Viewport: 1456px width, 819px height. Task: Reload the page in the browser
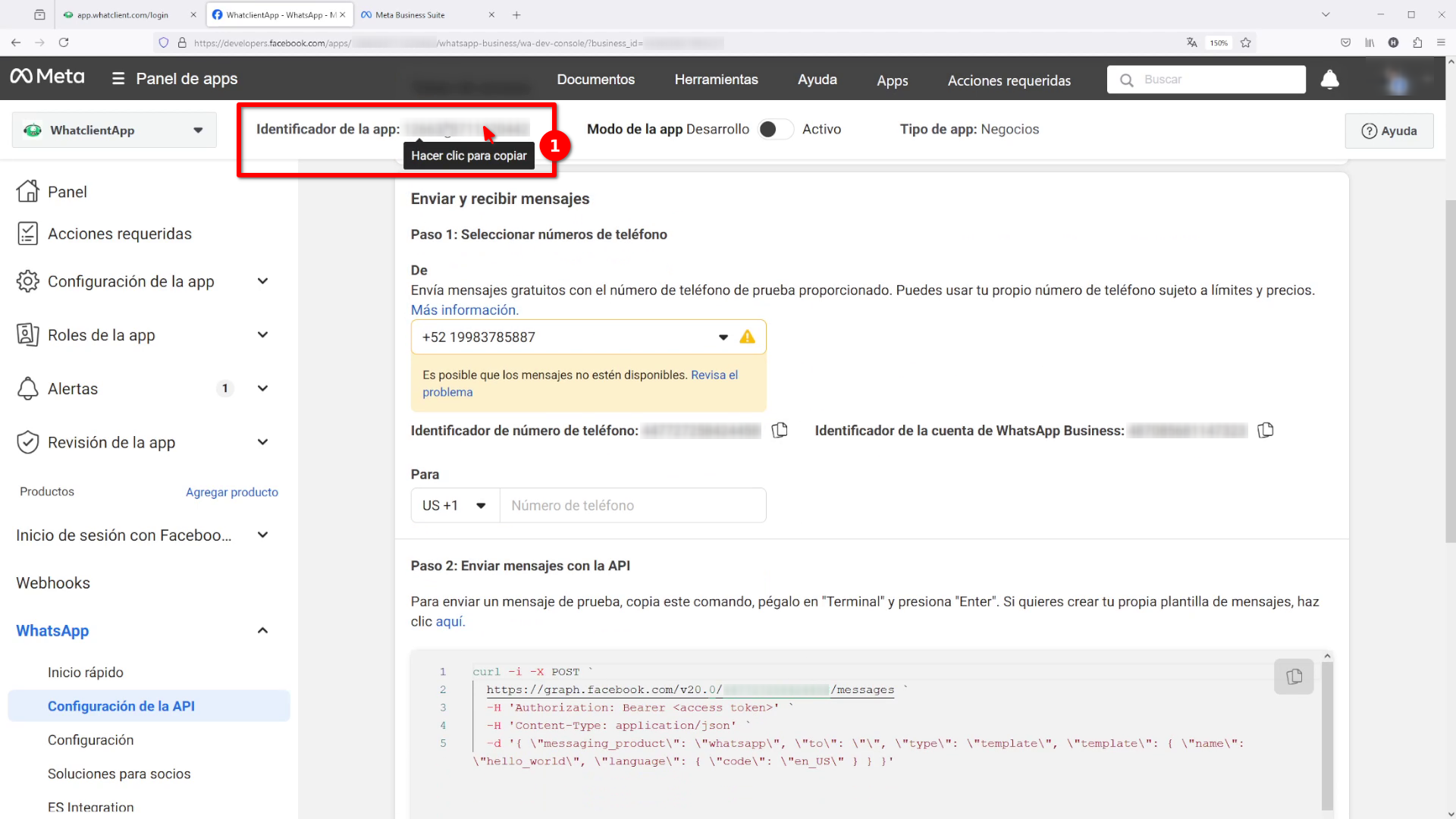(x=64, y=43)
